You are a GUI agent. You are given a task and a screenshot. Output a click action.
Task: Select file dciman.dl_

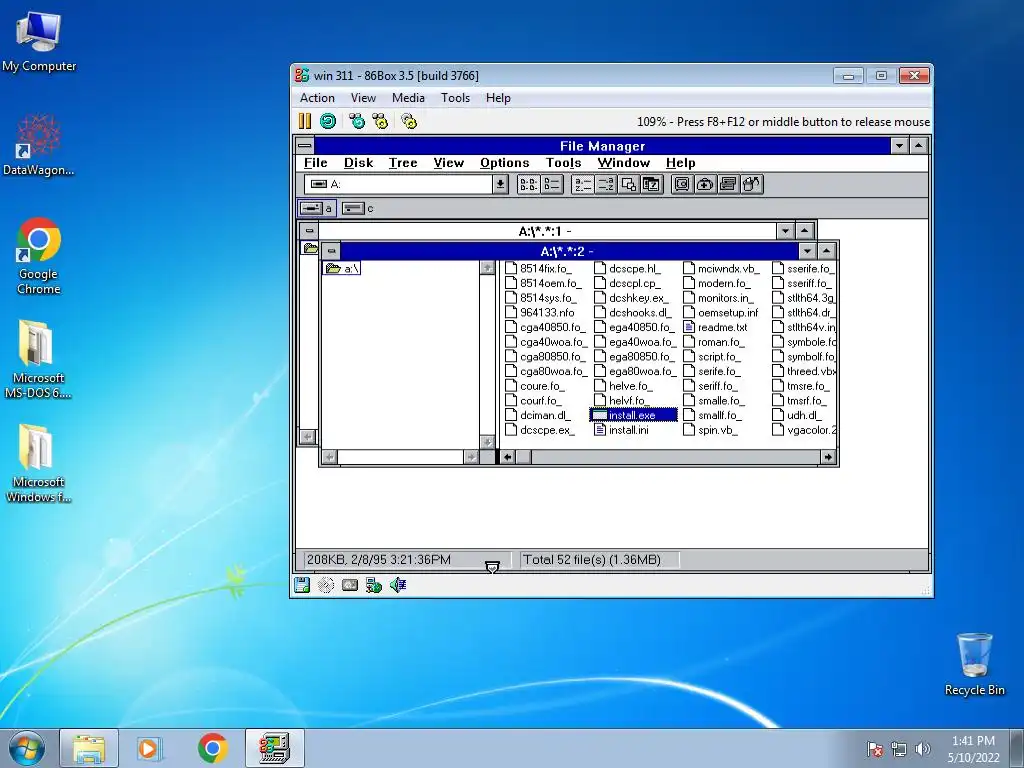tap(538, 415)
